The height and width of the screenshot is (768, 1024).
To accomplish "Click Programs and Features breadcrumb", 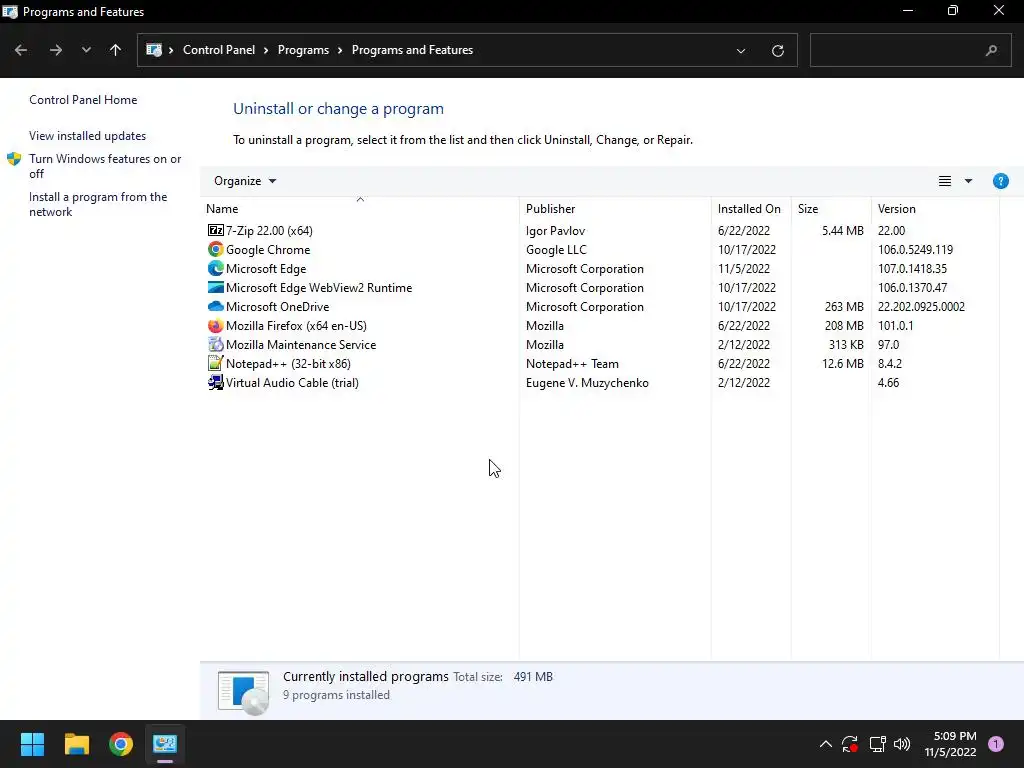I will click(412, 50).
